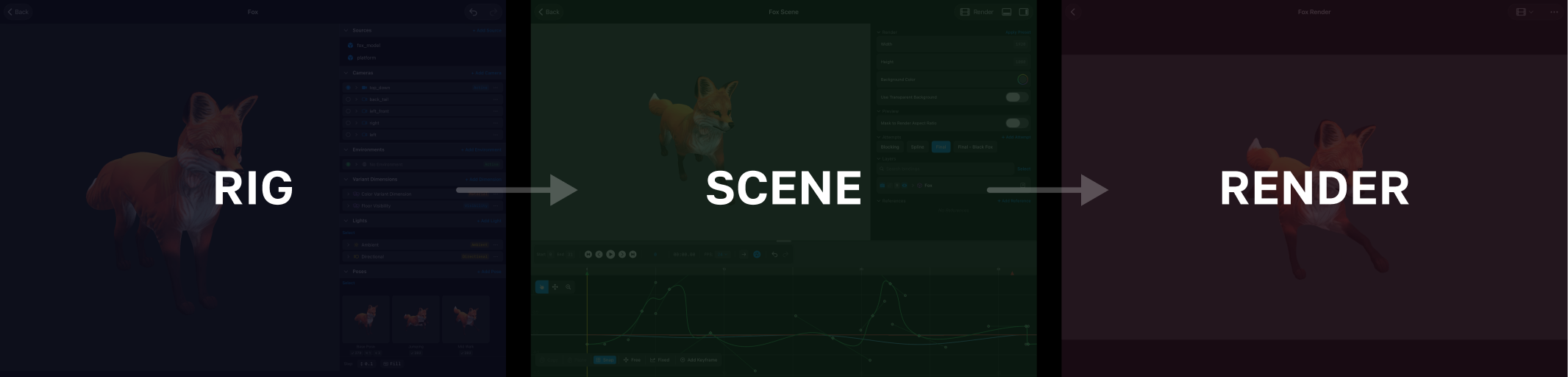This screenshot has height=377, width=1568.
Task: Toggle Fox layer eye visibility icon
Action: tap(905, 186)
